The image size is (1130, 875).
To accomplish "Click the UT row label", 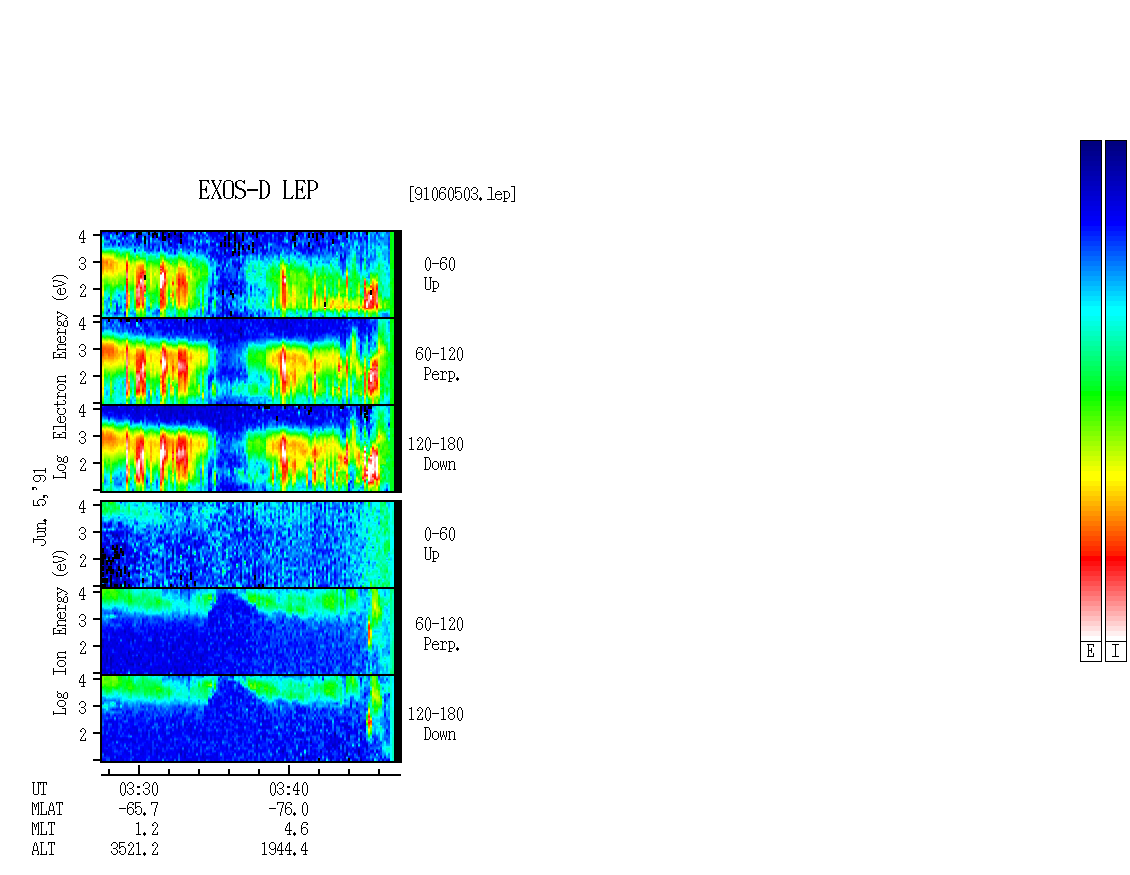I will click(40, 789).
